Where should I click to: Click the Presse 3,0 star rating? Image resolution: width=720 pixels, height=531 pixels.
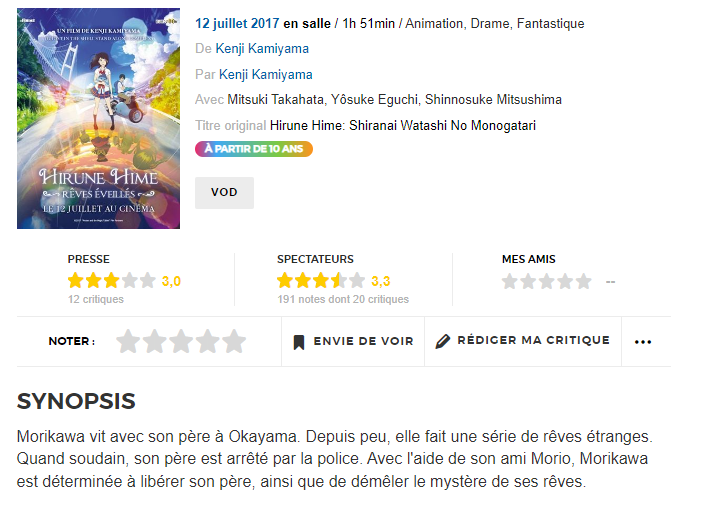coord(124,281)
